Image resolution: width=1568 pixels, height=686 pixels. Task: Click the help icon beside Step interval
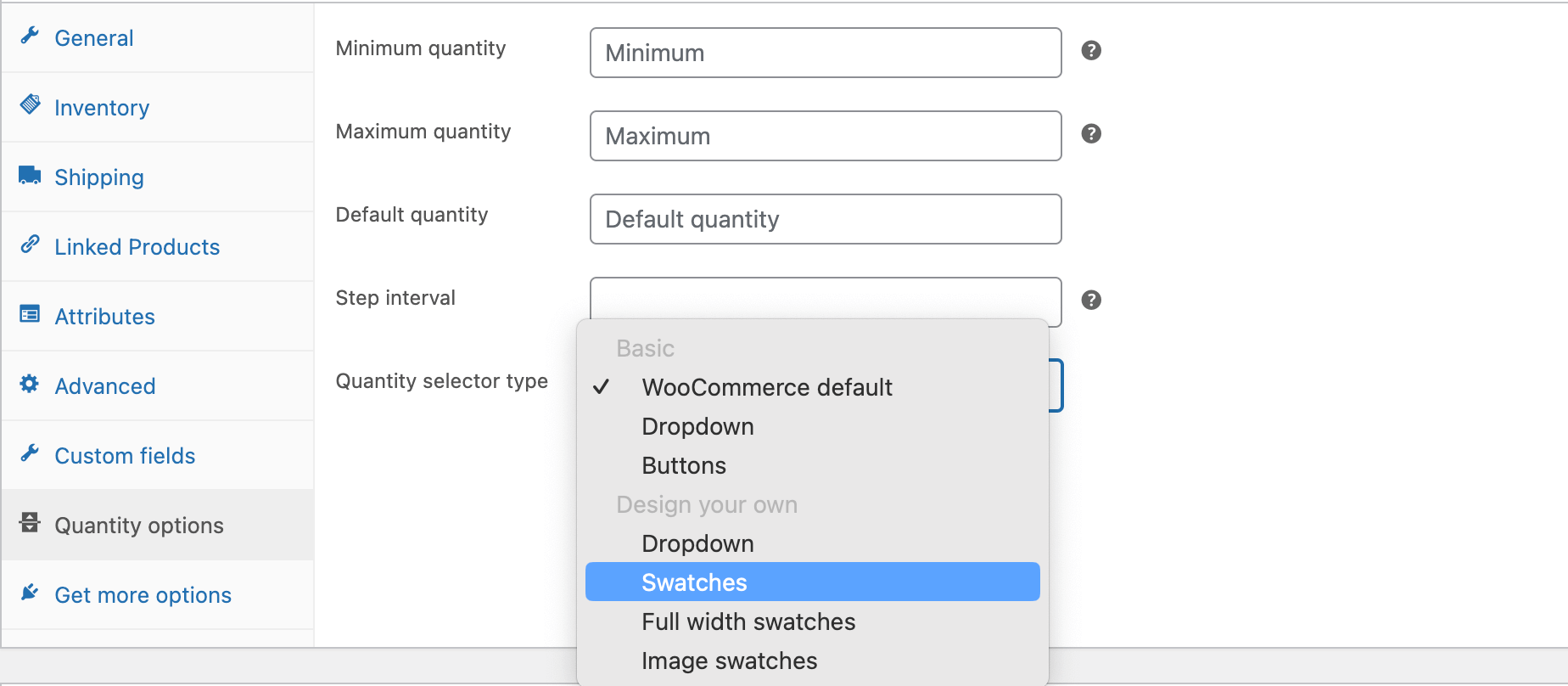point(1091,301)
